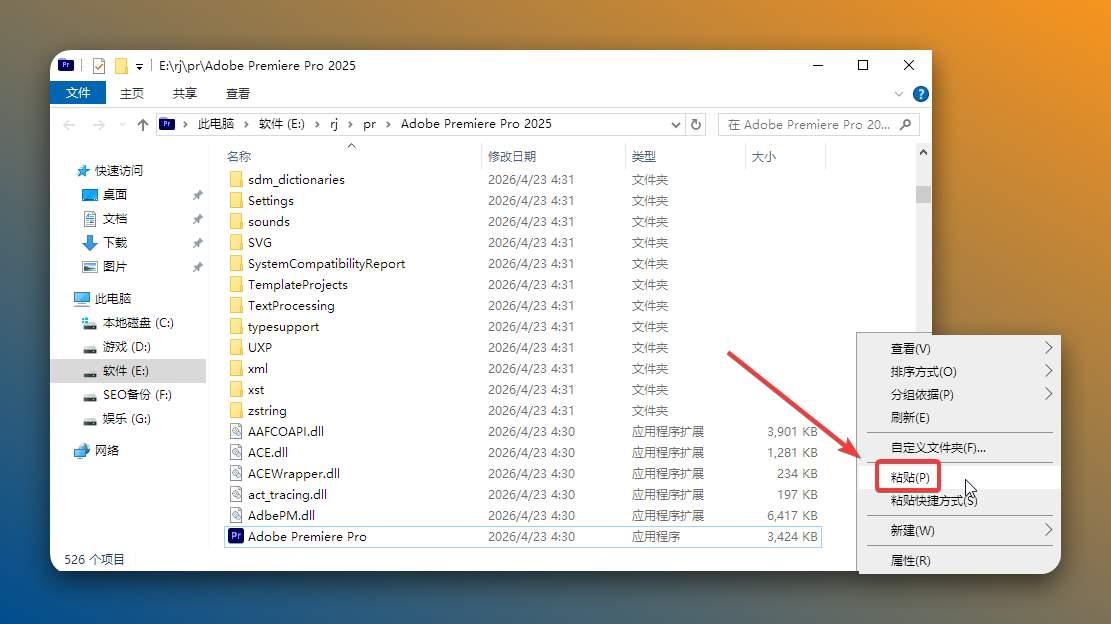Open 文档 in the navigation pane

115,219
